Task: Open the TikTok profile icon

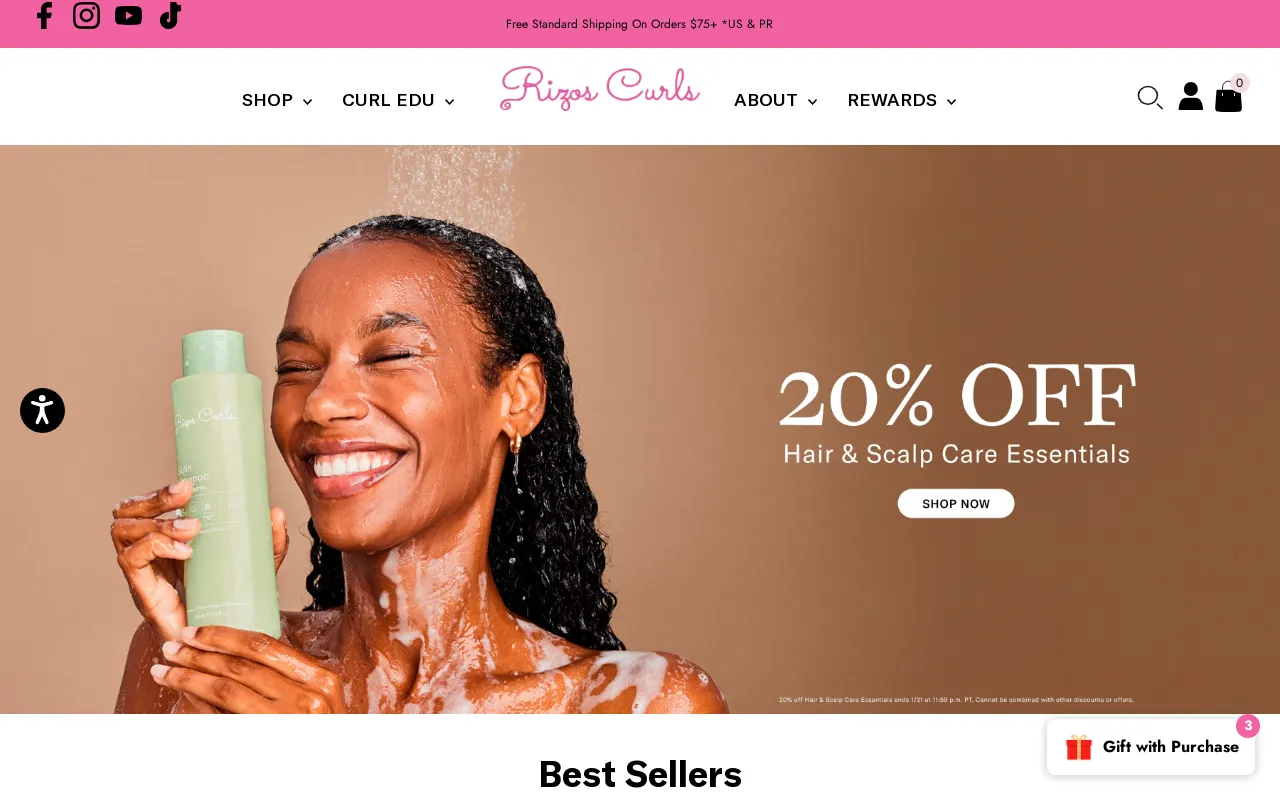Action: 170,15
